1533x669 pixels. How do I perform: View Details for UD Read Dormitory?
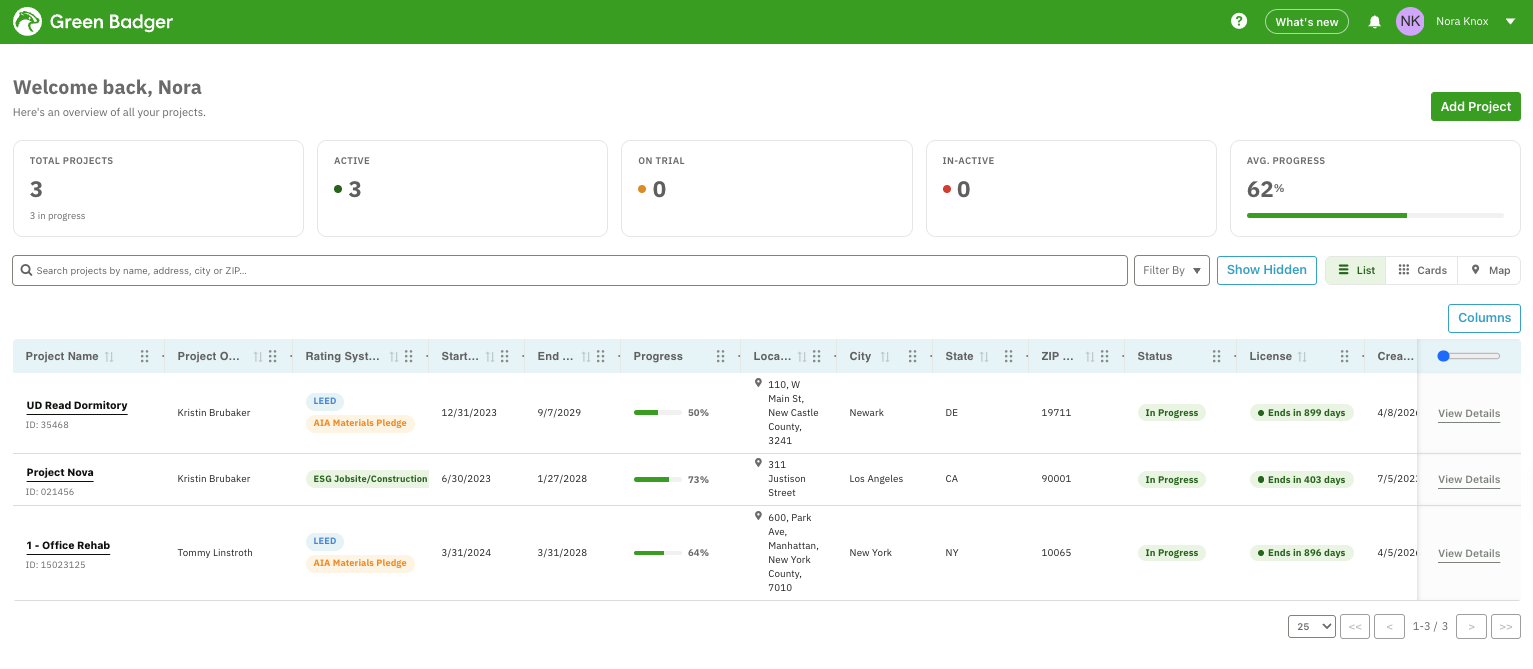(x=1469, y=414)
